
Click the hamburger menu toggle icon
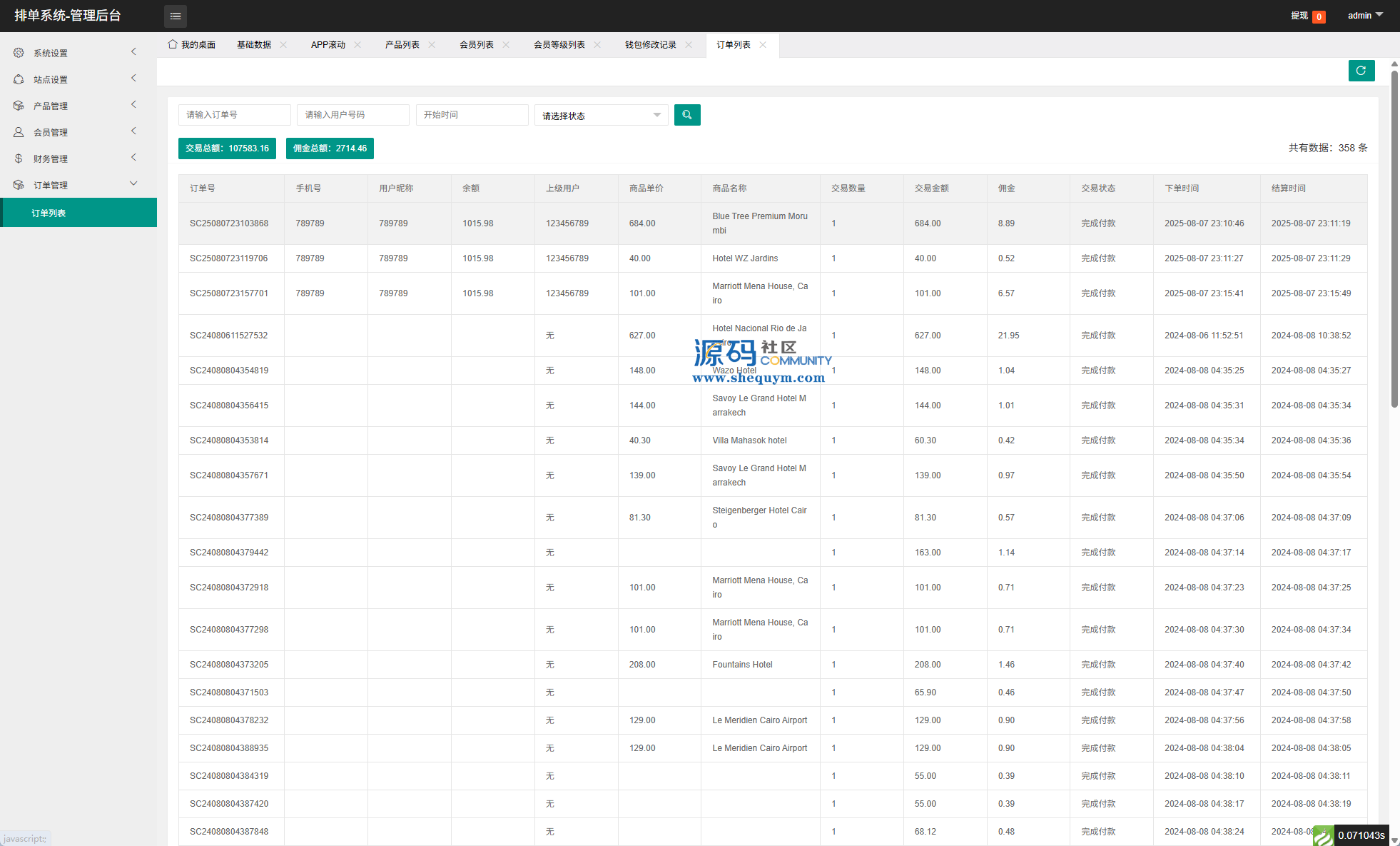tap(175, 16)
